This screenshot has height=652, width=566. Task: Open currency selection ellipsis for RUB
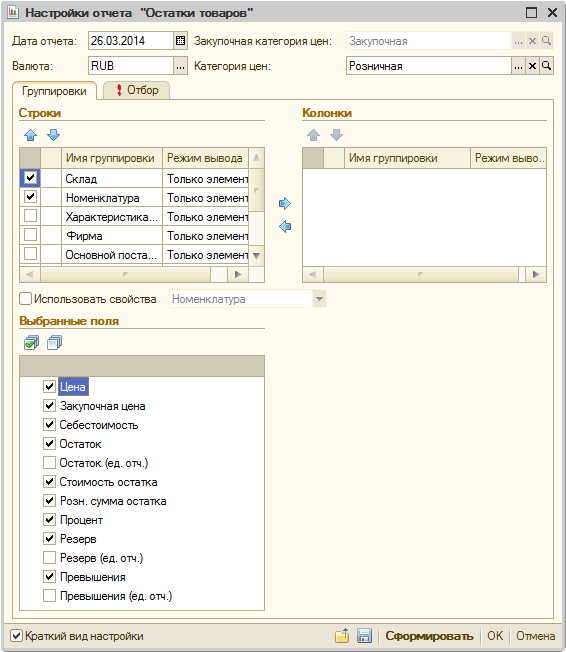180,66
